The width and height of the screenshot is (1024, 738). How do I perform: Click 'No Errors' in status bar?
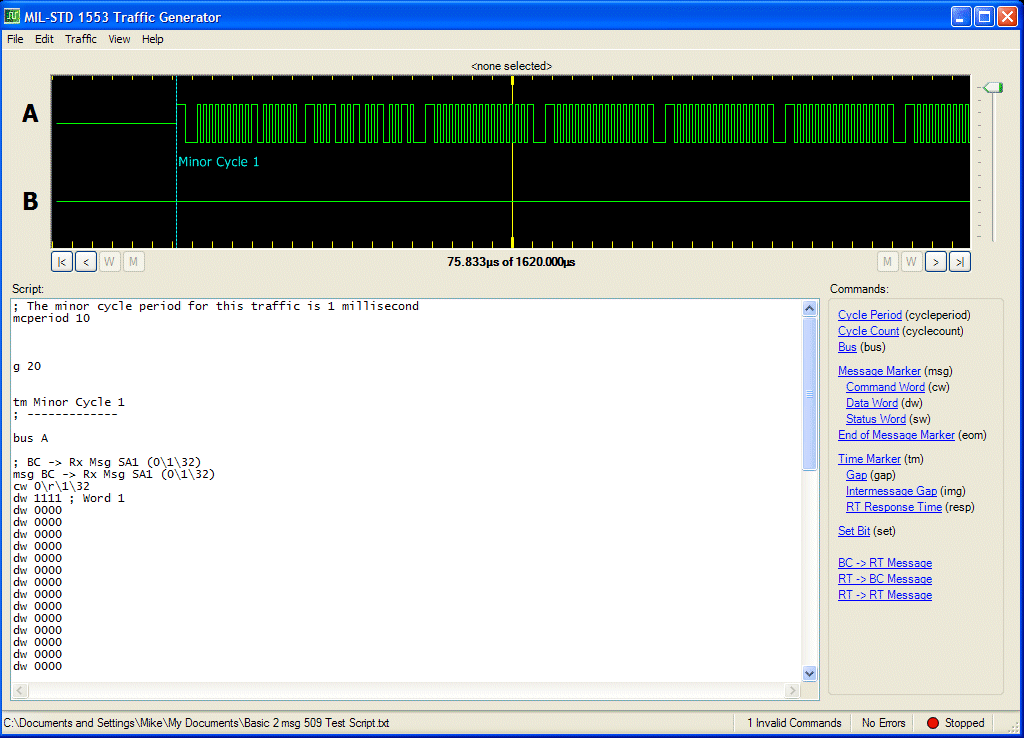click(x=884, y=723)
